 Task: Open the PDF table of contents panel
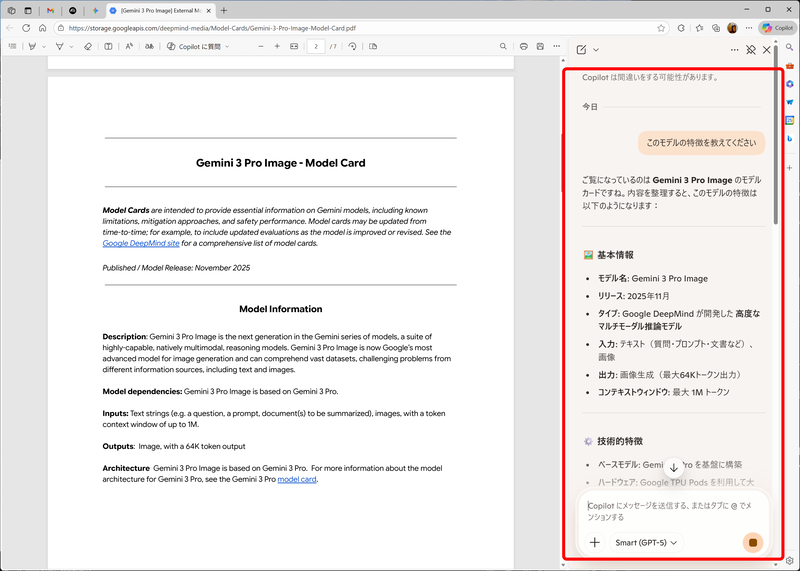(13, 46)
